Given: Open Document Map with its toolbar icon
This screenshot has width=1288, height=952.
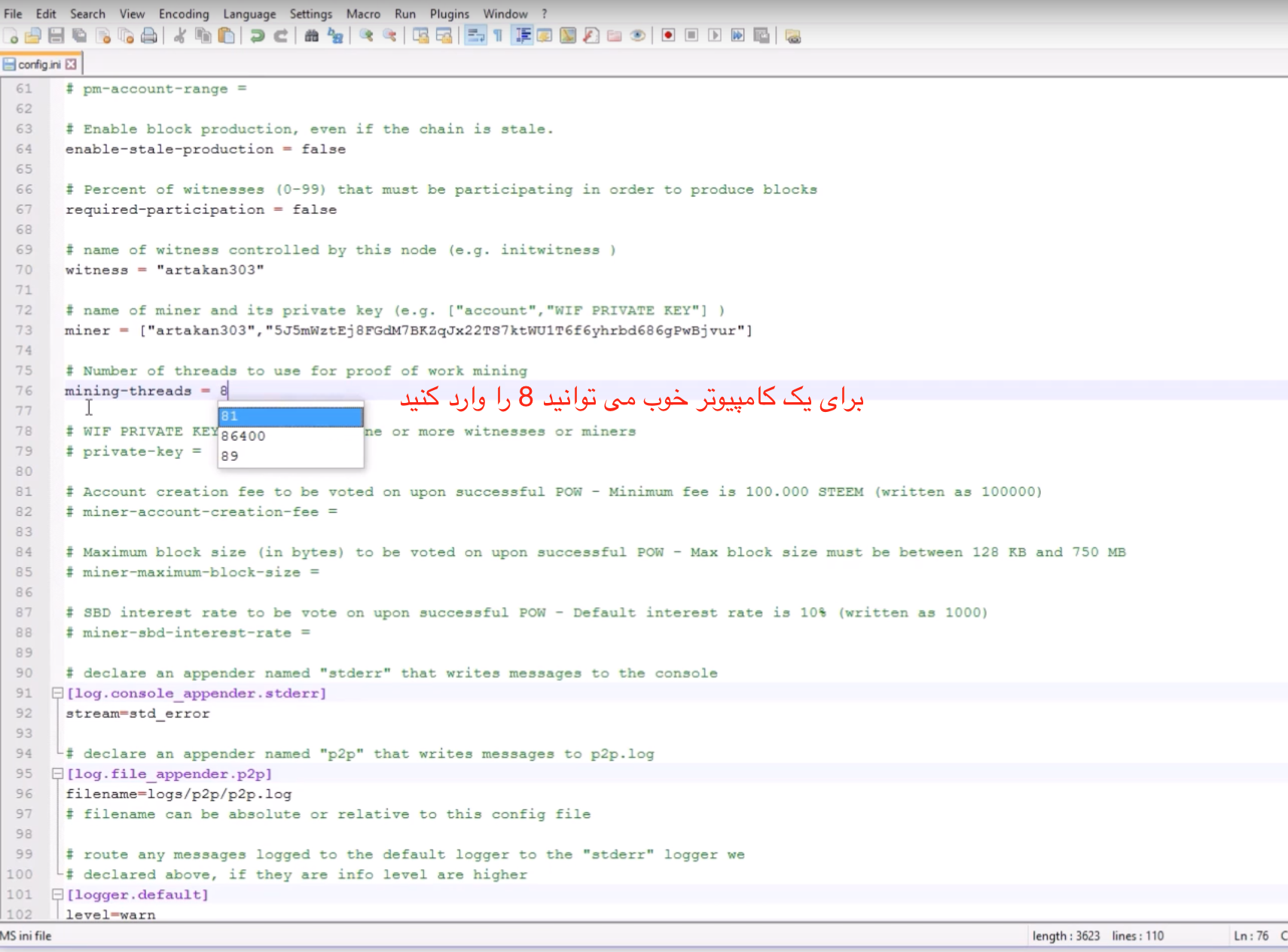Looking at the screenshot, I should tap(568, 35).
